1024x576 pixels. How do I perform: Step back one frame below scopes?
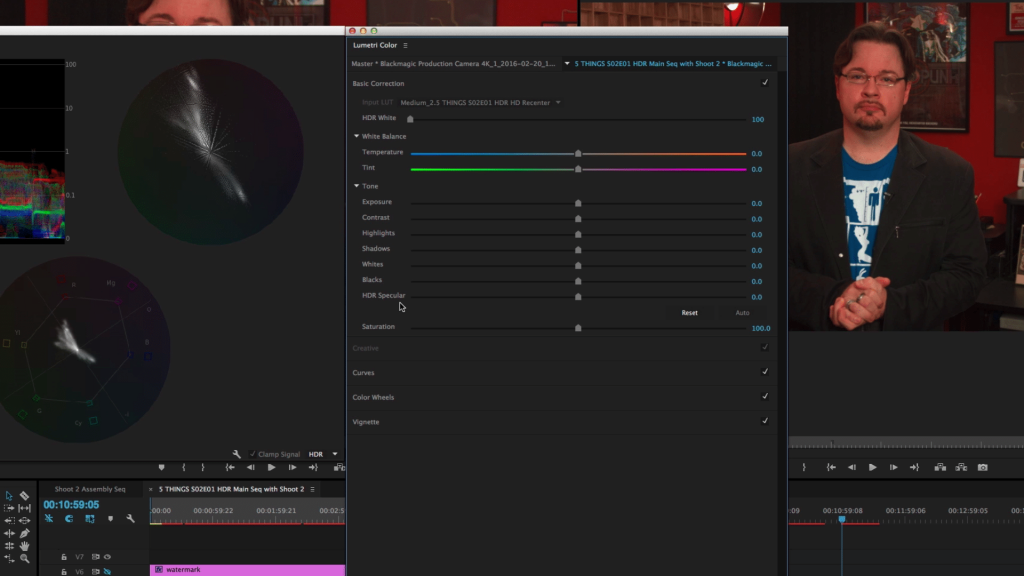click(x=251, y=468)
